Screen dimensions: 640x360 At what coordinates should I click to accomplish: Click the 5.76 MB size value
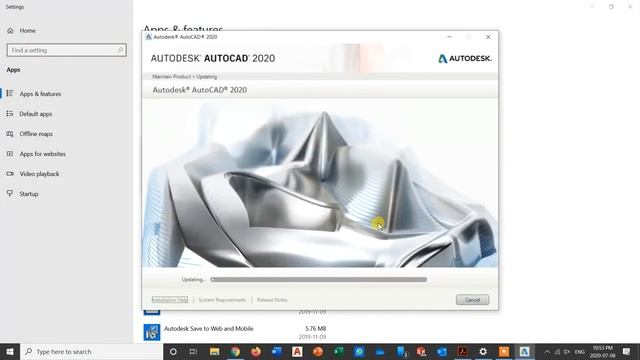pos(316,329)
